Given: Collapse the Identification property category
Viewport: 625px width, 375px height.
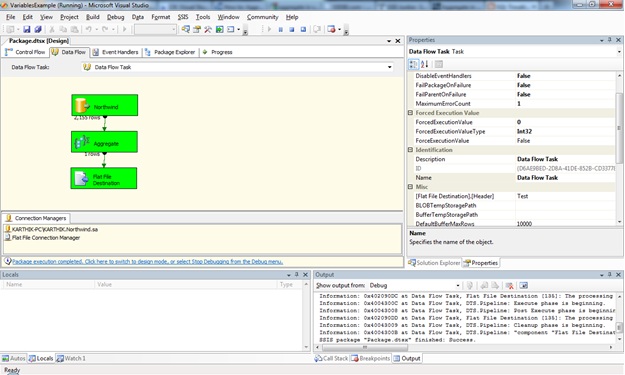Looking at the screenshot, I should [410, 150].
